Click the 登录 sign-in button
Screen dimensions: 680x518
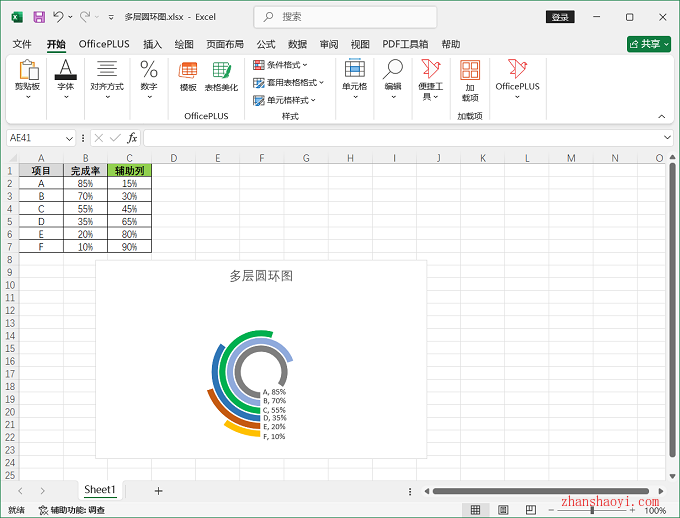point(560,17)
